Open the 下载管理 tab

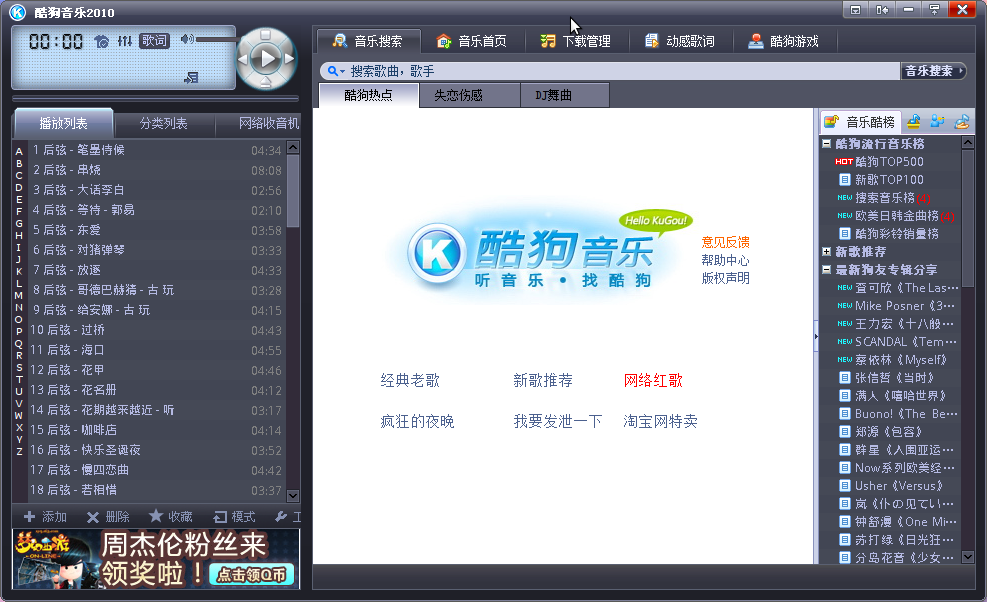576,41
